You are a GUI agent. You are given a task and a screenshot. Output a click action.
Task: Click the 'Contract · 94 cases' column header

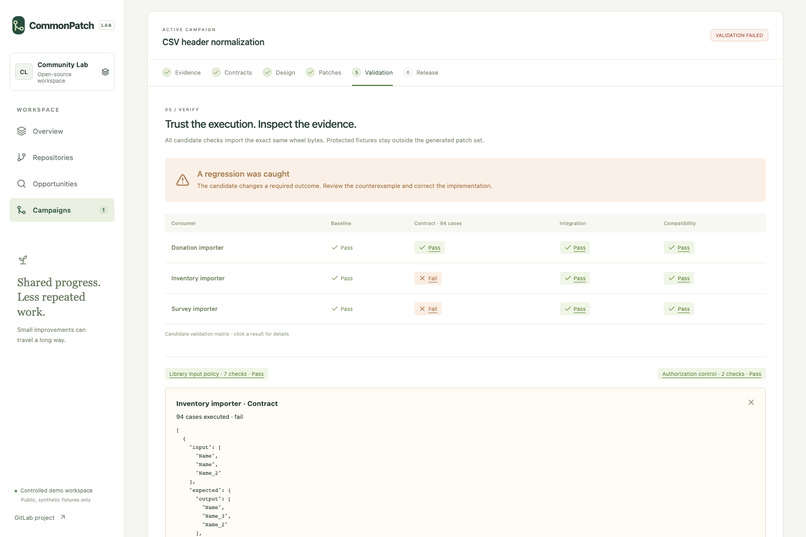(x=438, y=224)
